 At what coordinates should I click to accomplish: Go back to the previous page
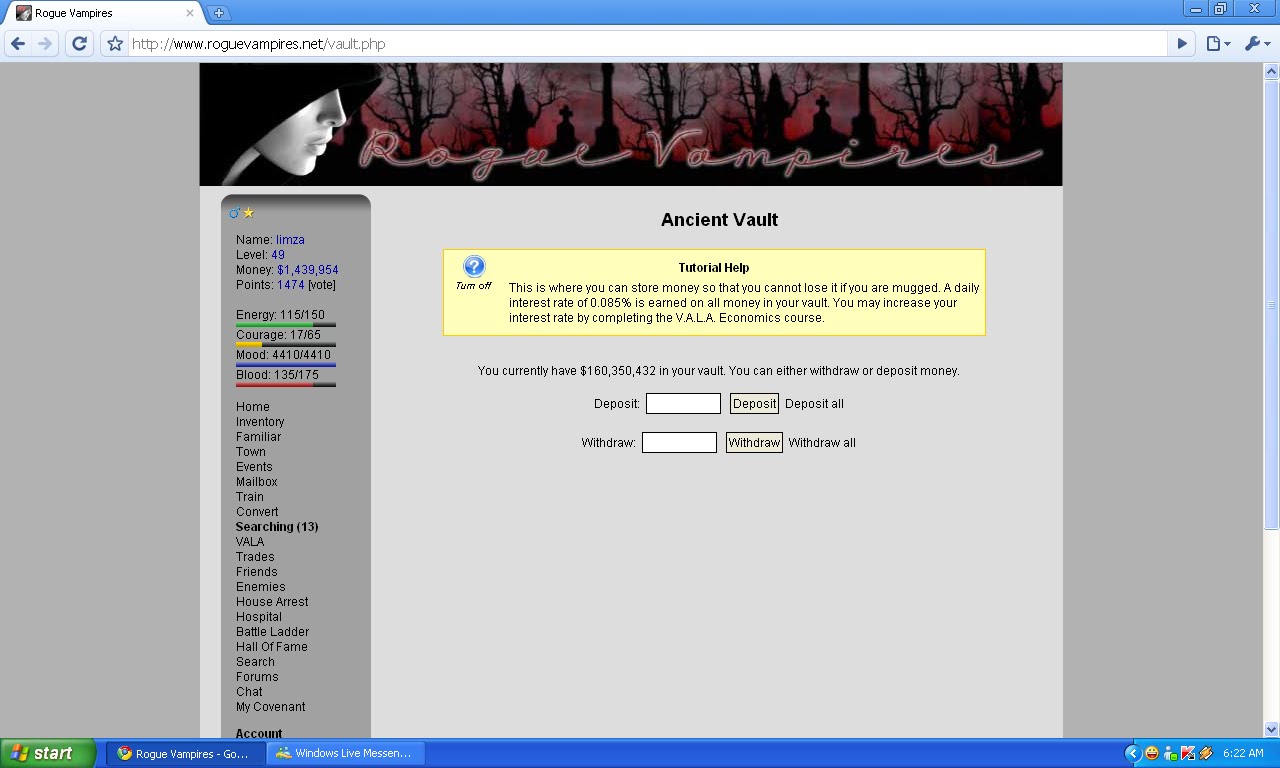click(x=18, y=44)
